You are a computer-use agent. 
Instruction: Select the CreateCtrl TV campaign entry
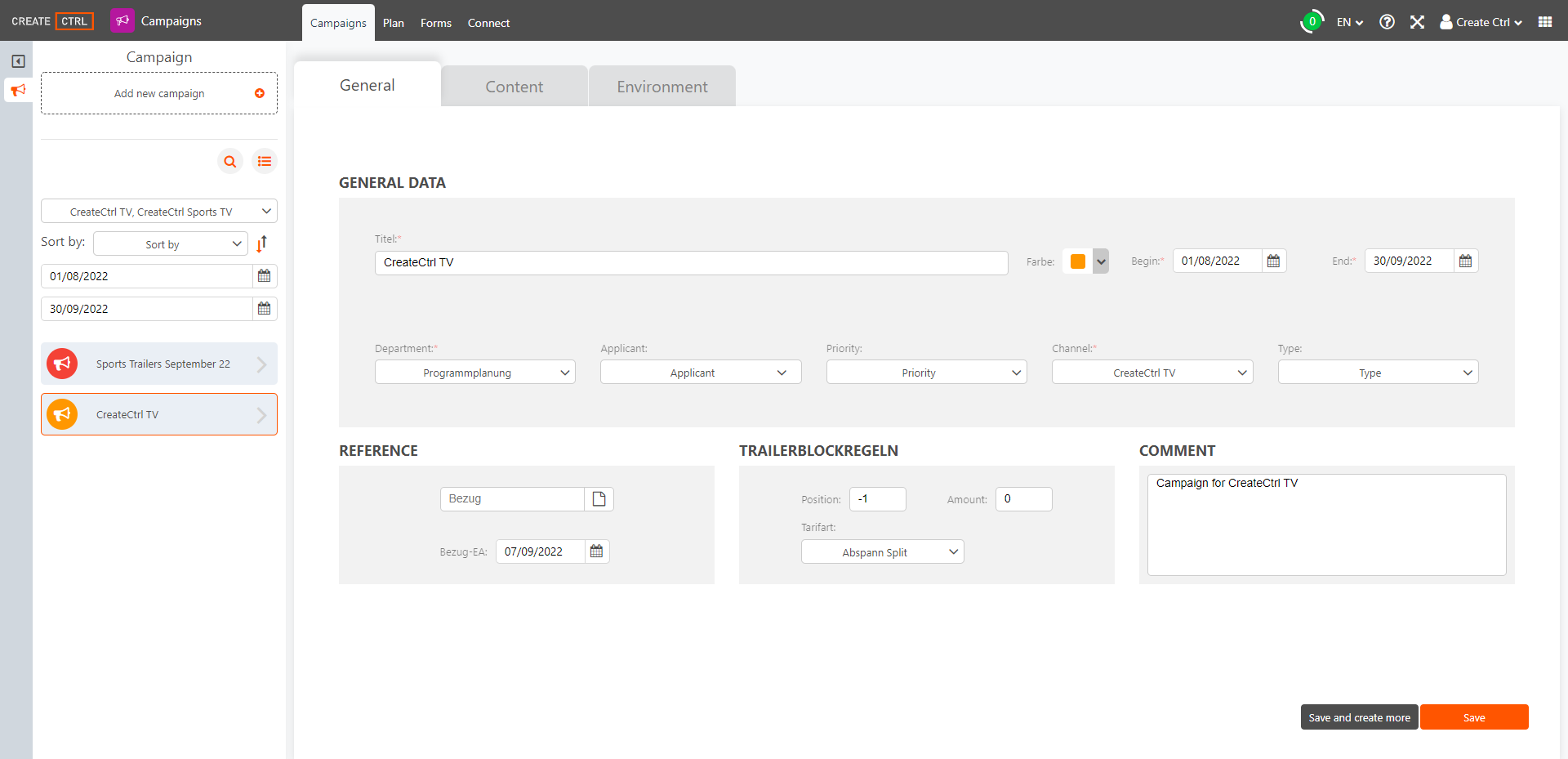[159, 414]
